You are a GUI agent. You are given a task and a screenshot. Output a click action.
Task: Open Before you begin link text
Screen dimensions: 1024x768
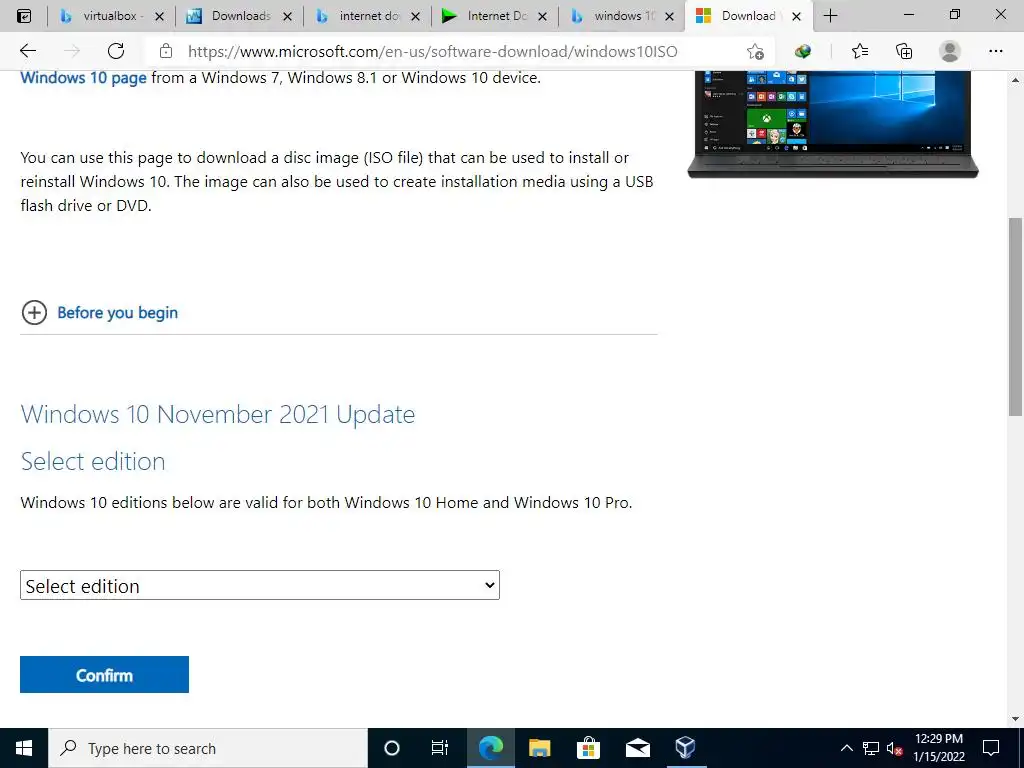click(x=118, y=313)
